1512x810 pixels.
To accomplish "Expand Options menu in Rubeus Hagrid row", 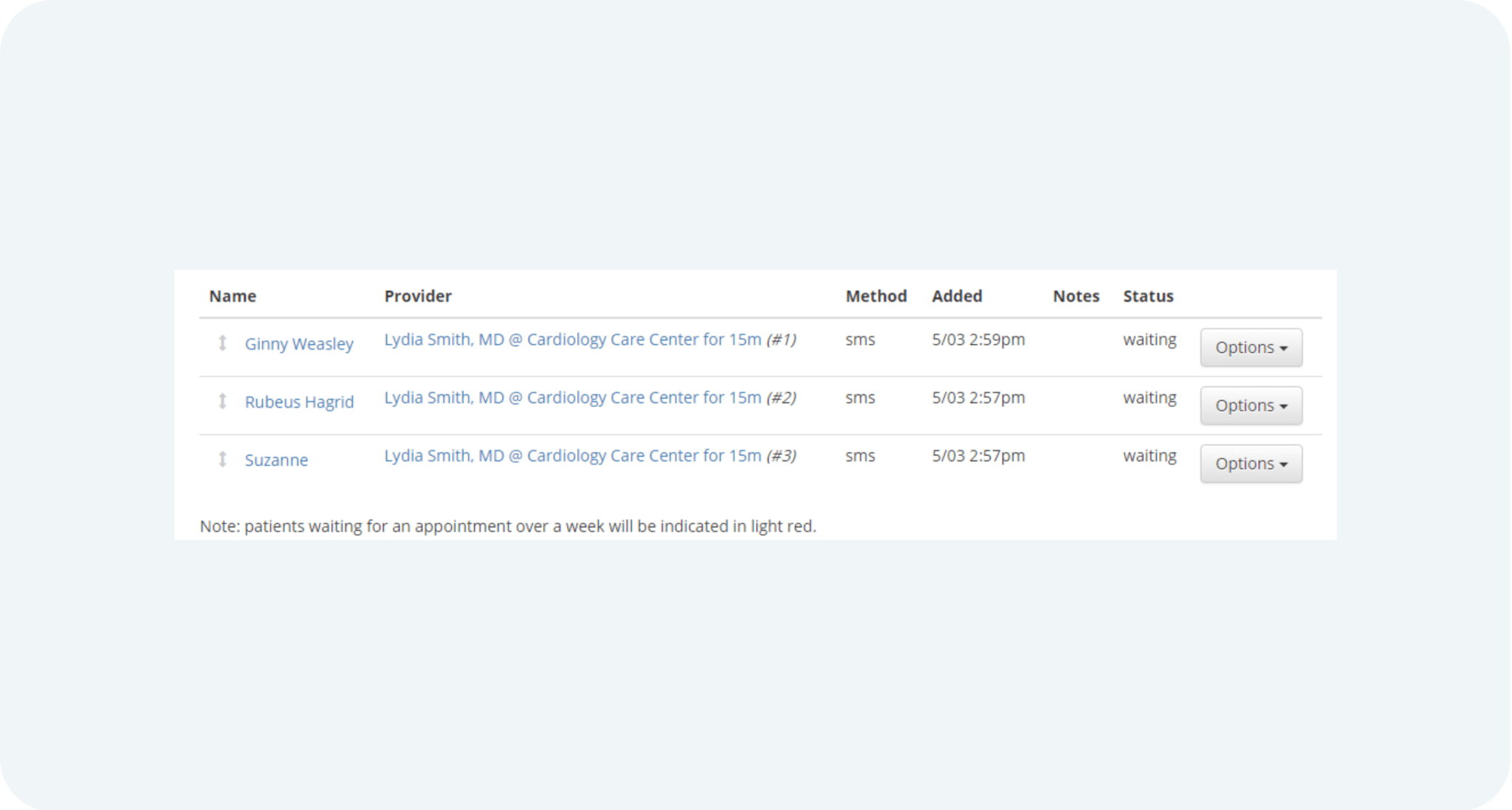I will [x=1251, y=405].
